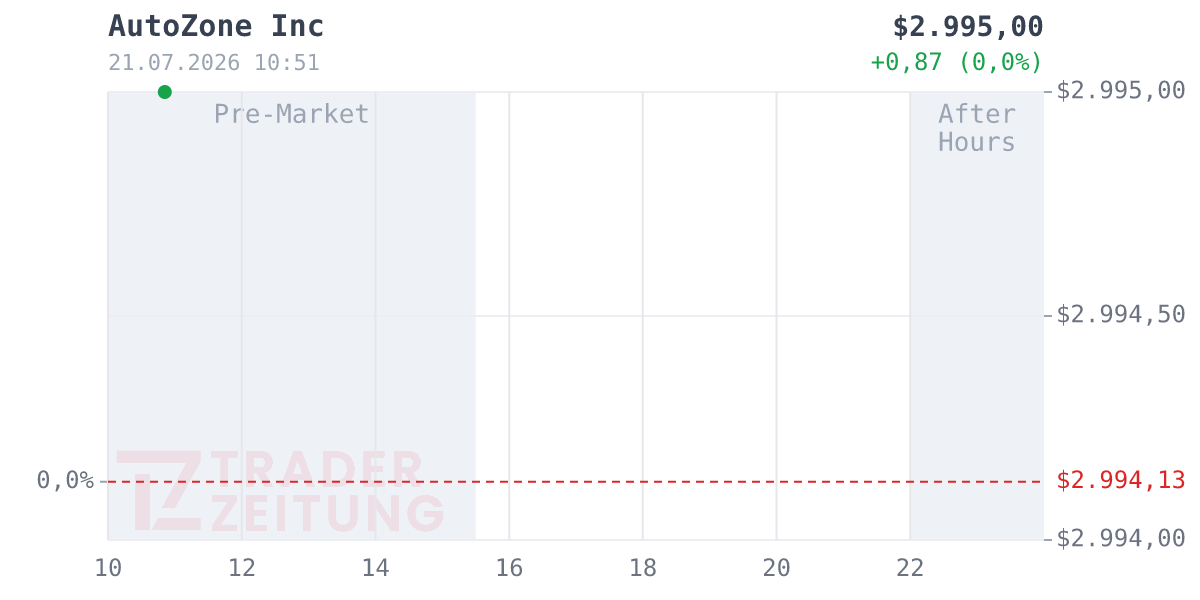This screenshot has height=600, width=1200.
Task: Click the 21.07.2026 10:51 timestamp
Action: coord(214,63)
